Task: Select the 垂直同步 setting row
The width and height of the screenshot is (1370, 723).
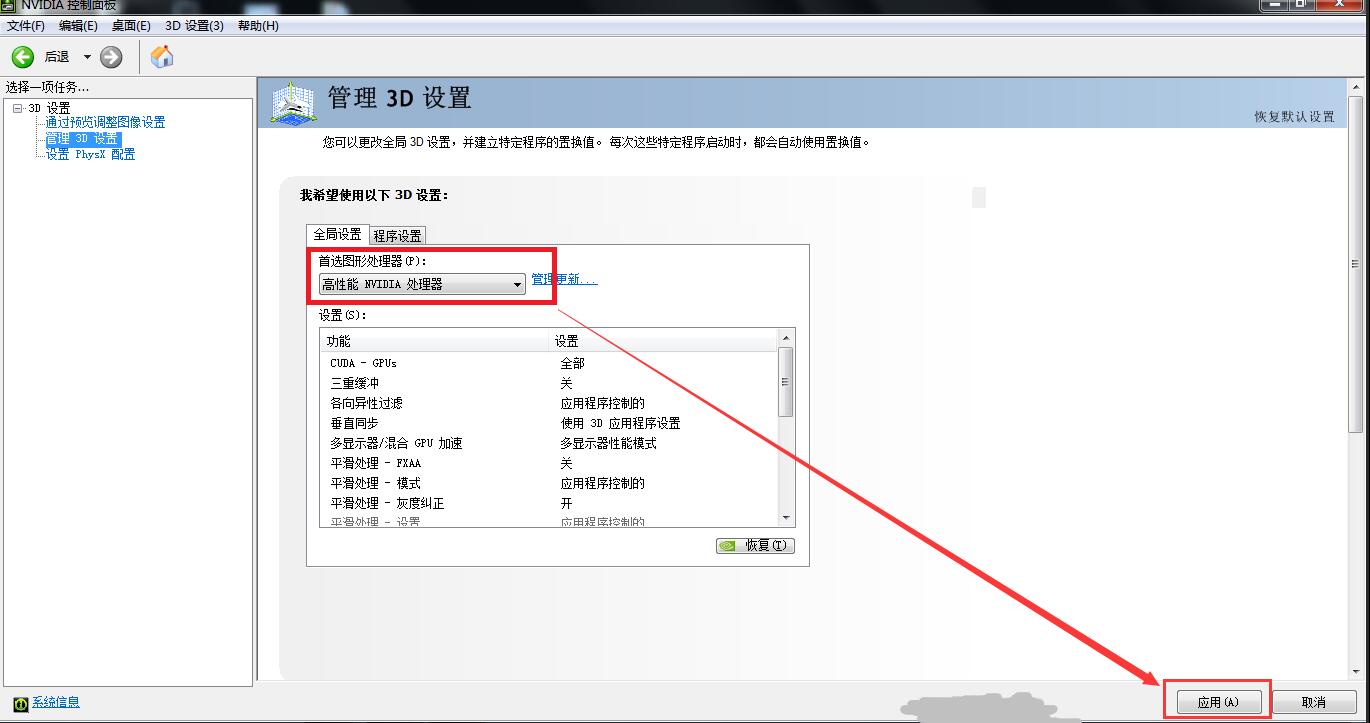Action: (x=548, y=423)
